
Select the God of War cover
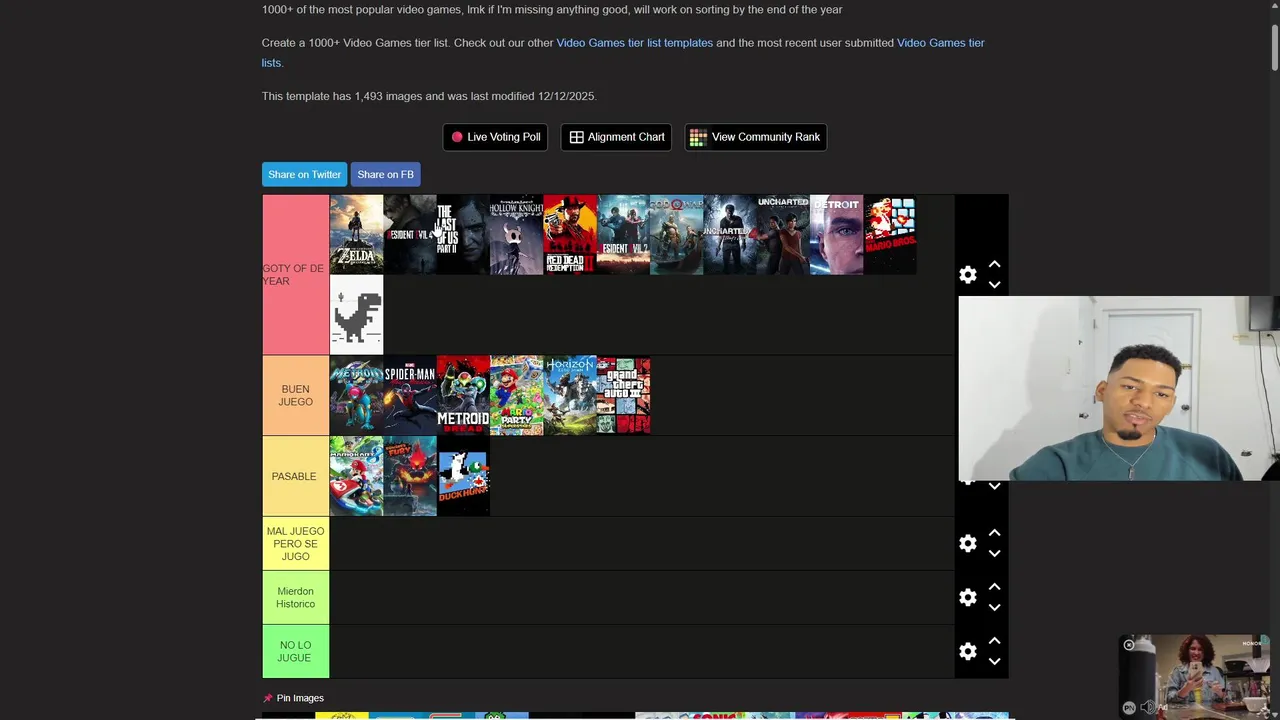coord(676,234)
